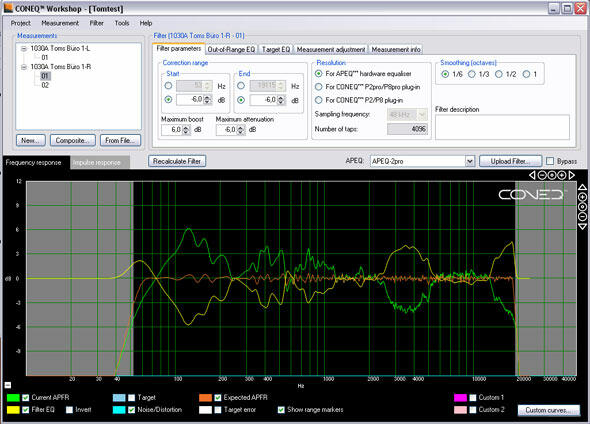Select 1/3 octave smoothing

[472, 74]
